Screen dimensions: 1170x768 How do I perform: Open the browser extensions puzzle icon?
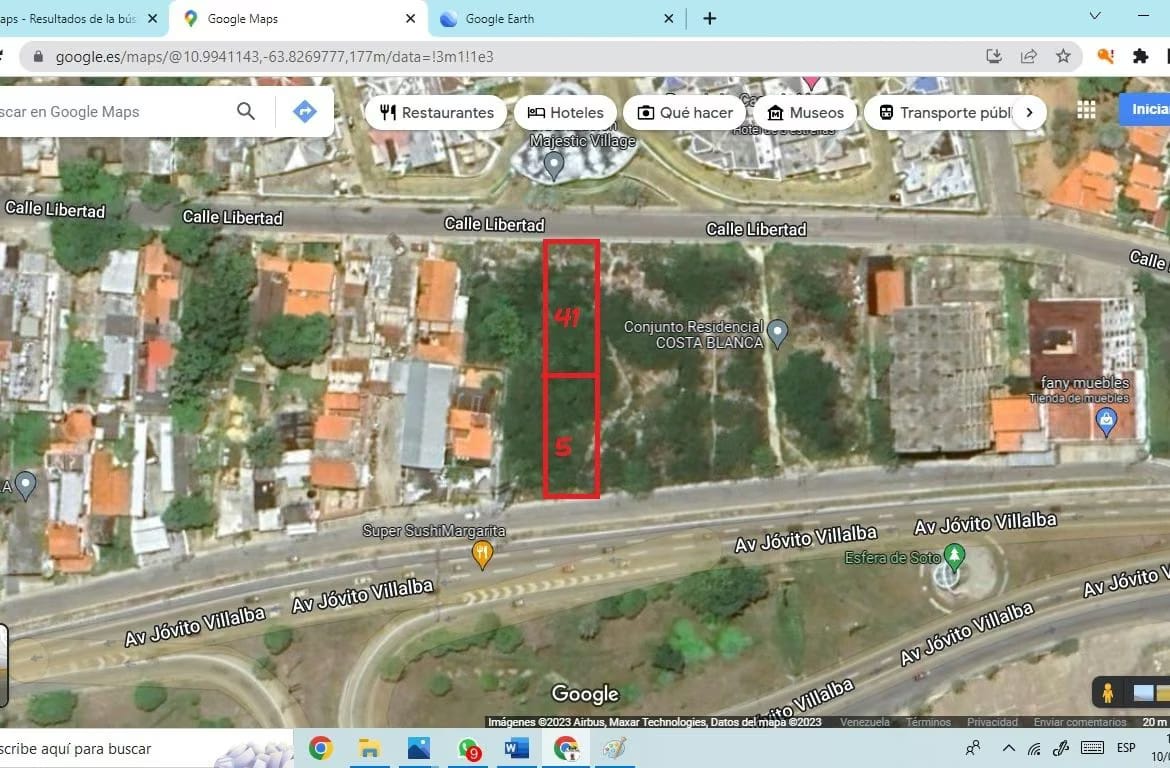coord(1140,56)
